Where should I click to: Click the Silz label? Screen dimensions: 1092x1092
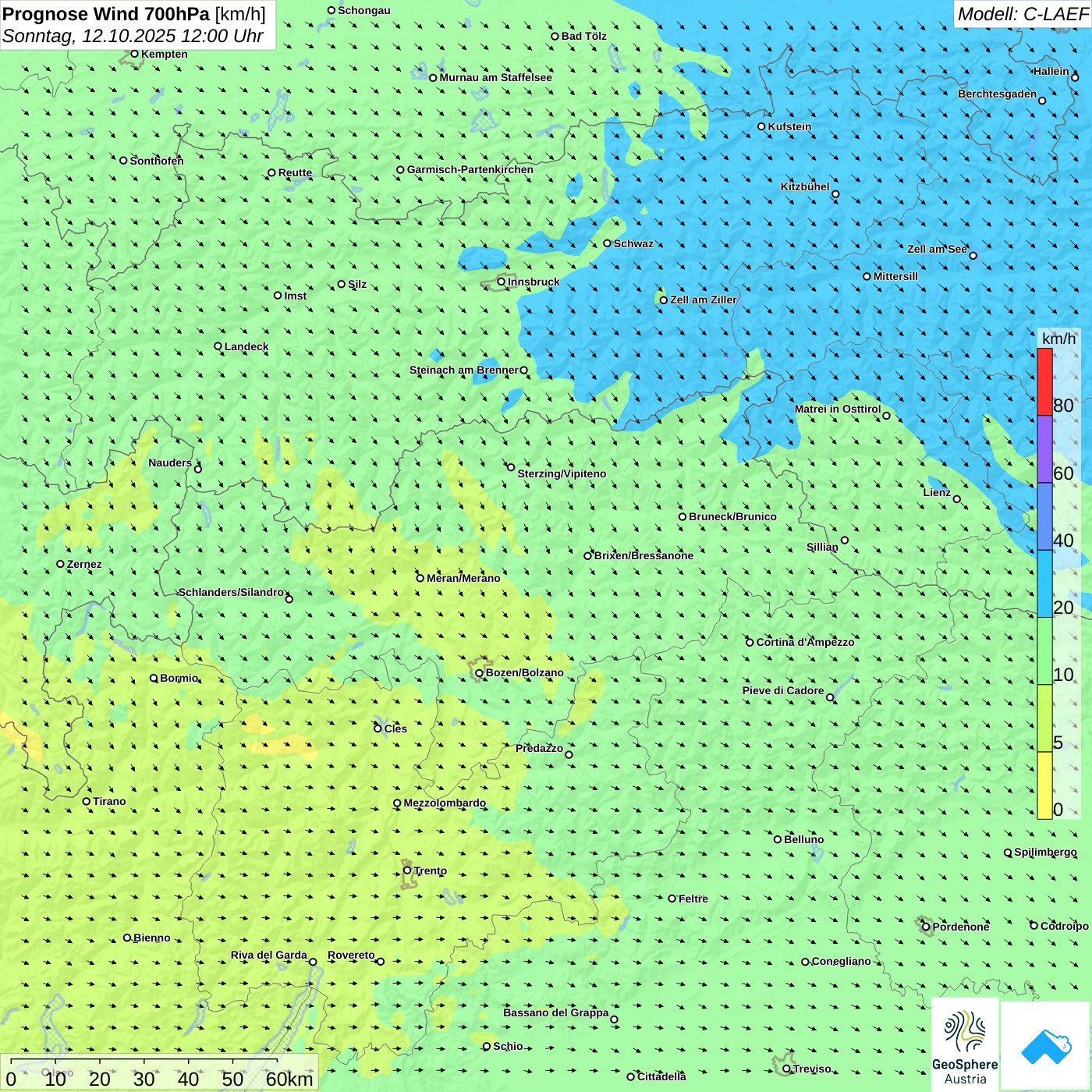tap(357, 284)
